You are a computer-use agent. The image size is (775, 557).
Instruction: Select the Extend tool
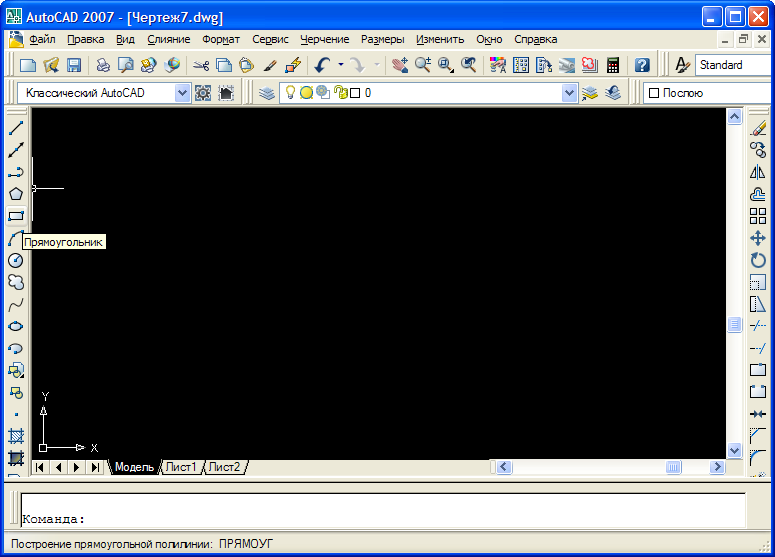(x=758, y=348)
